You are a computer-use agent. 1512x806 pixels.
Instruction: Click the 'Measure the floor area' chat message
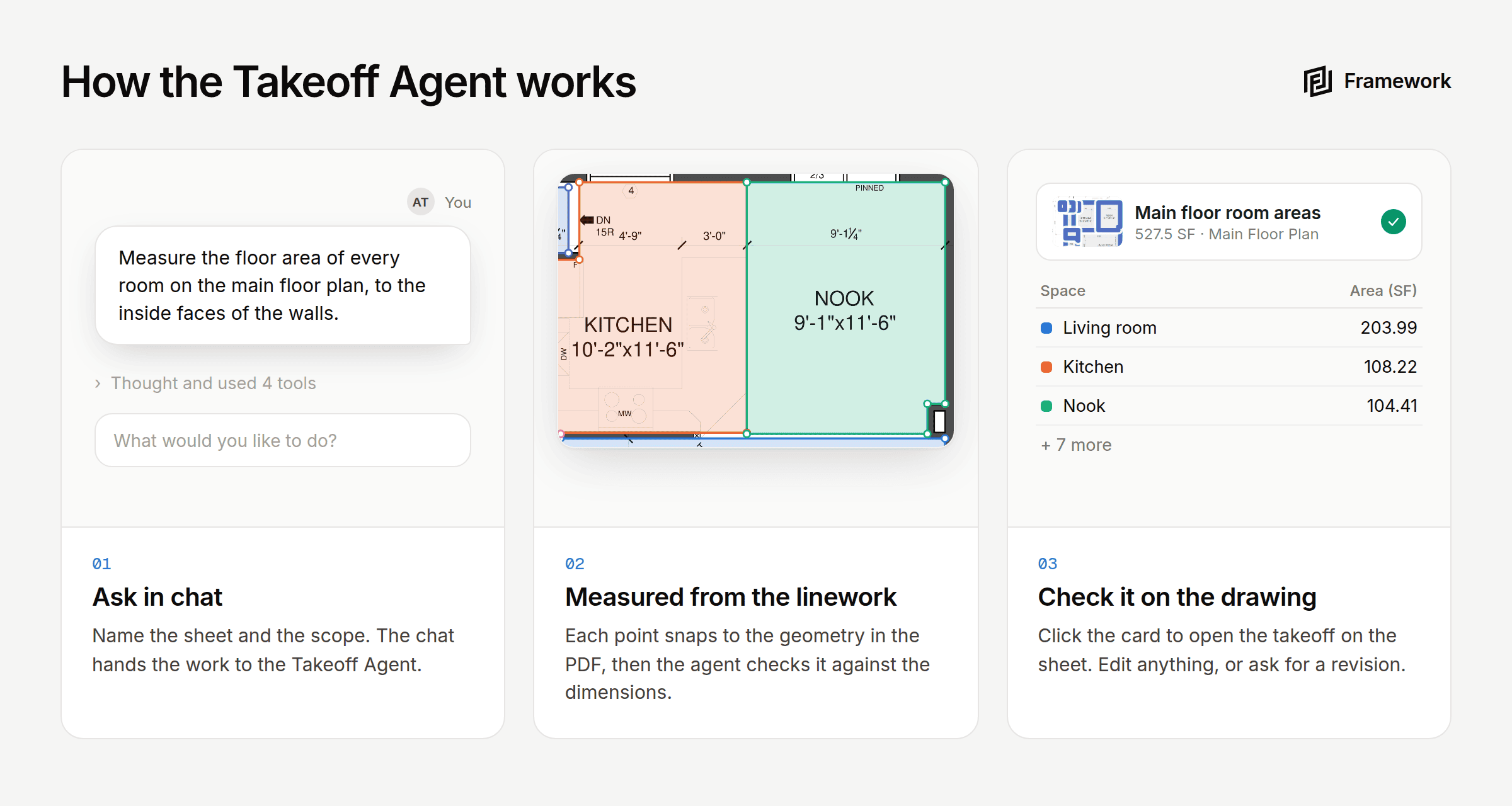click(x=283, y=285)
